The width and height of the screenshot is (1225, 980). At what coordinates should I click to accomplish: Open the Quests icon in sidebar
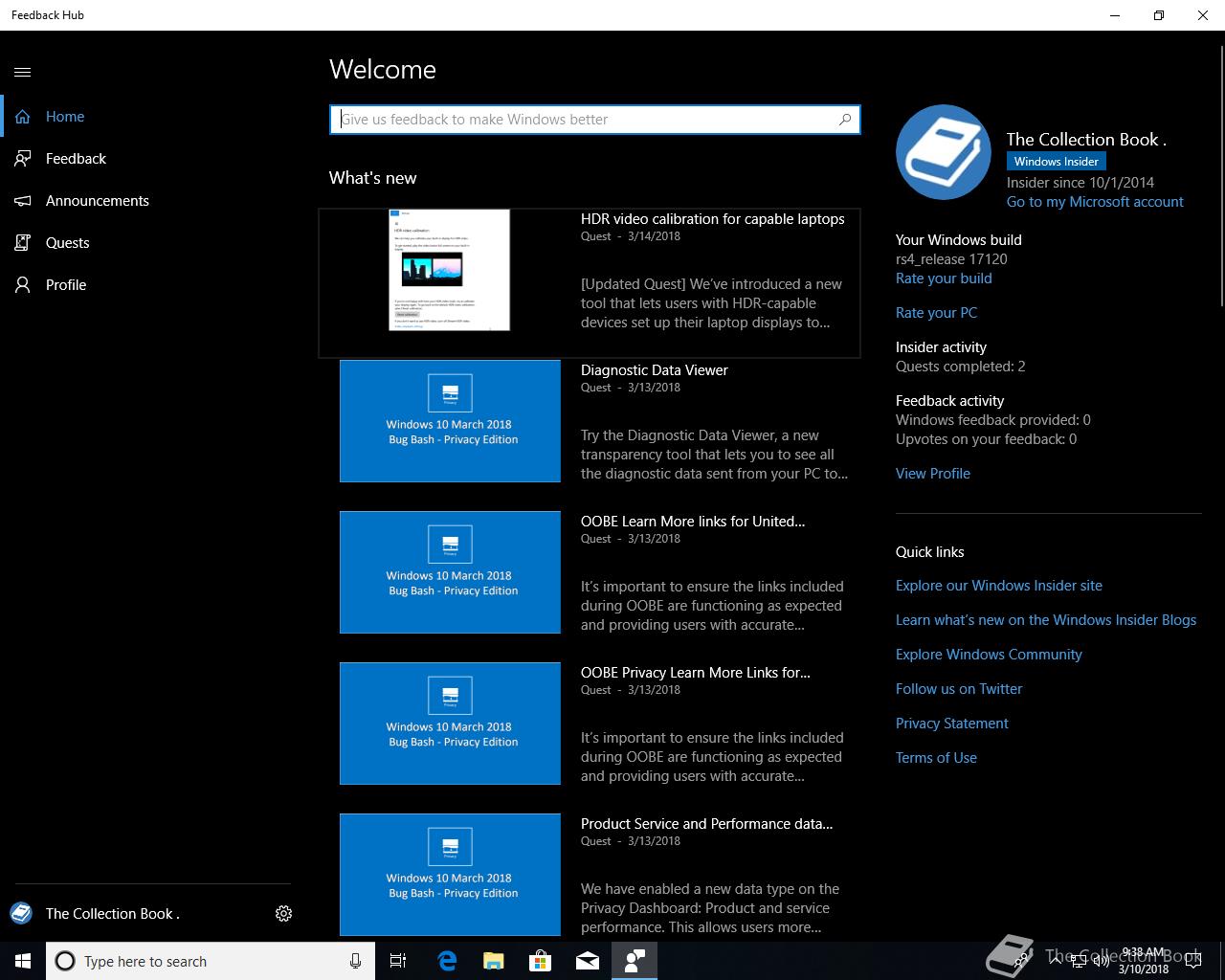(23, 243)
